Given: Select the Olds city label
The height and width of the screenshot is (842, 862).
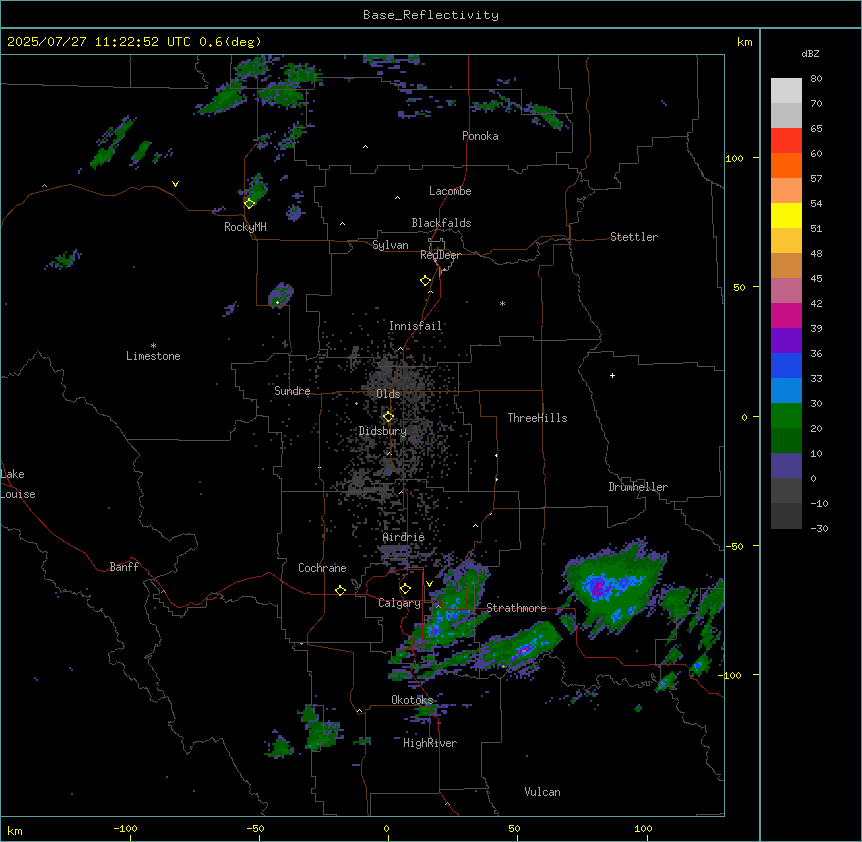Looking at the screenshot, I should click(x=388, y=394).
